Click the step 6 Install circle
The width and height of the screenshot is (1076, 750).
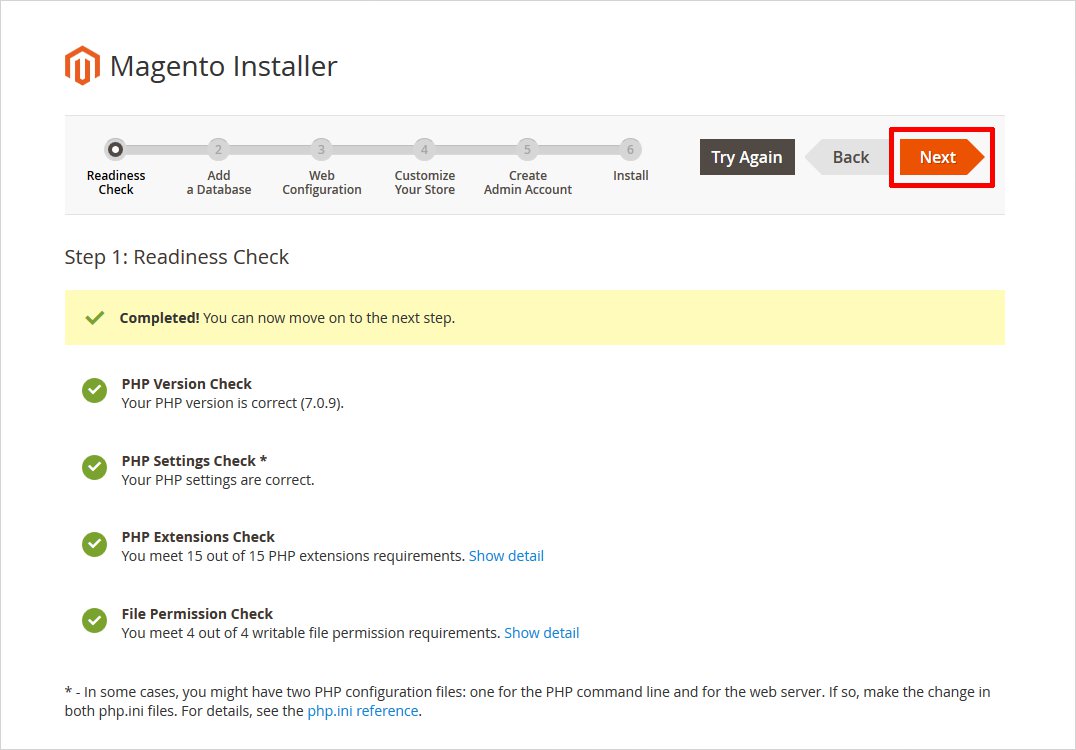coord(630,150)
